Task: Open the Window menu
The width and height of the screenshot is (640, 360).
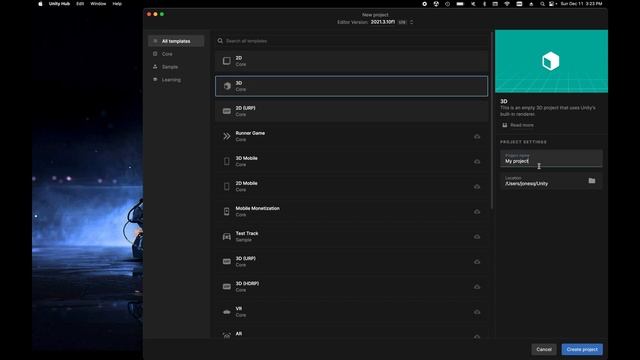Action: tap(98, 4)
